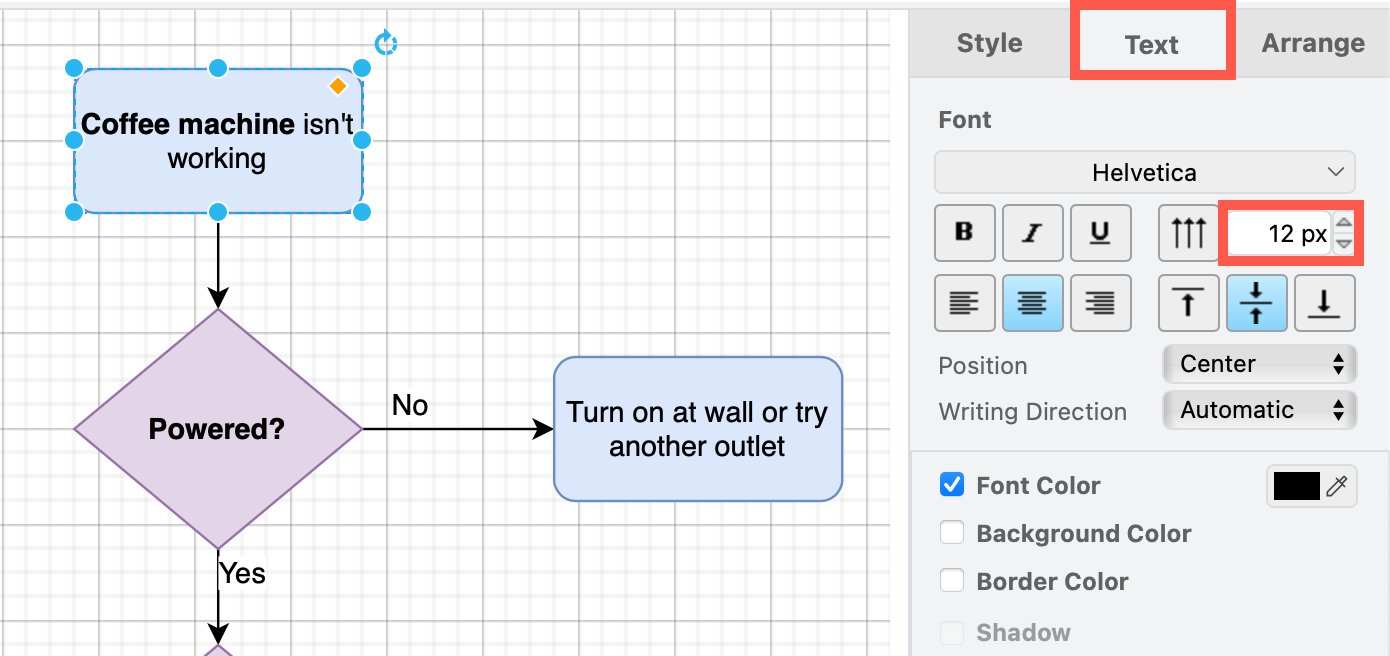This screenshot has height=656, width=1390.
Task: Apply bold formatting to the text
Action: [964, 232]
